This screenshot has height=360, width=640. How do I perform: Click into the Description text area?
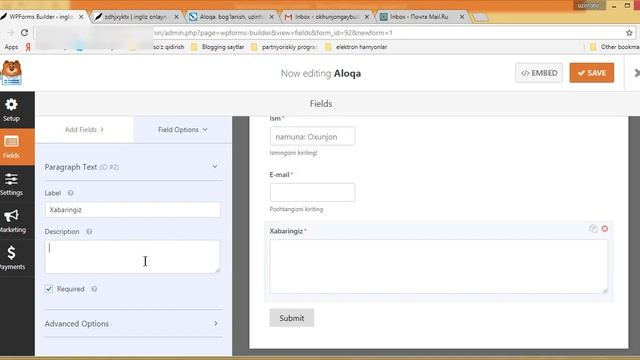click(x=133, y=256)
